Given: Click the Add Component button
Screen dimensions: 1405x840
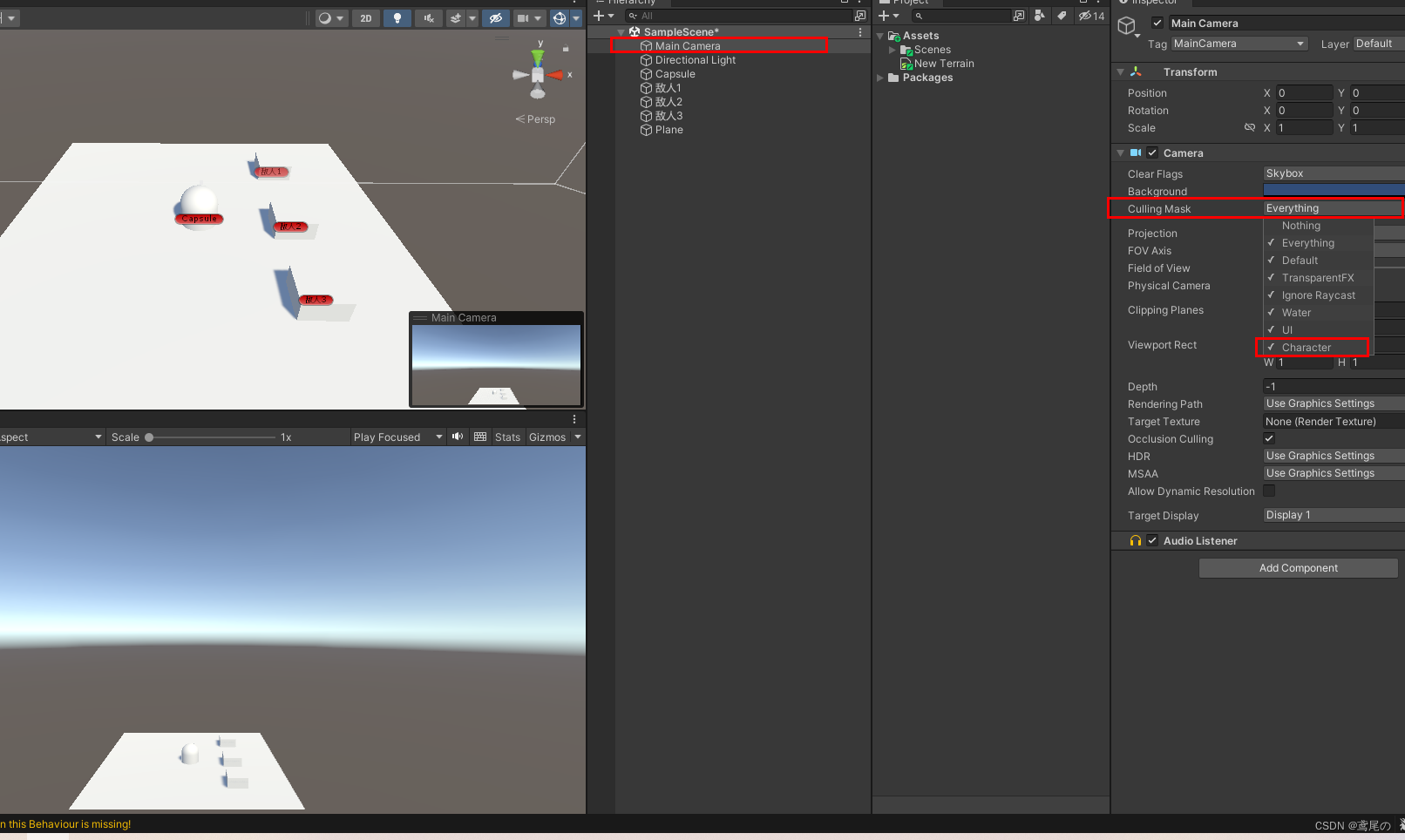Looking at the screenshot, I should coord(1299,568).
